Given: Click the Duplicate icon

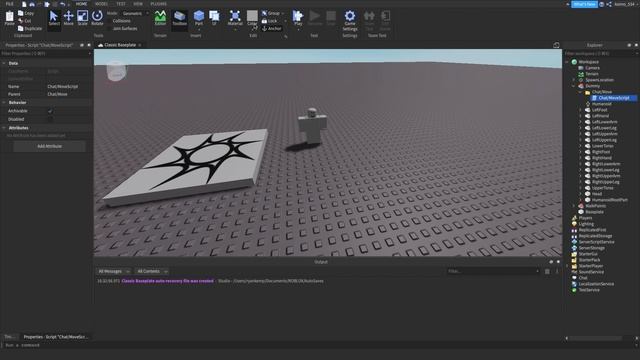Looking at the screenshot, I should click(x=21, y=28).
